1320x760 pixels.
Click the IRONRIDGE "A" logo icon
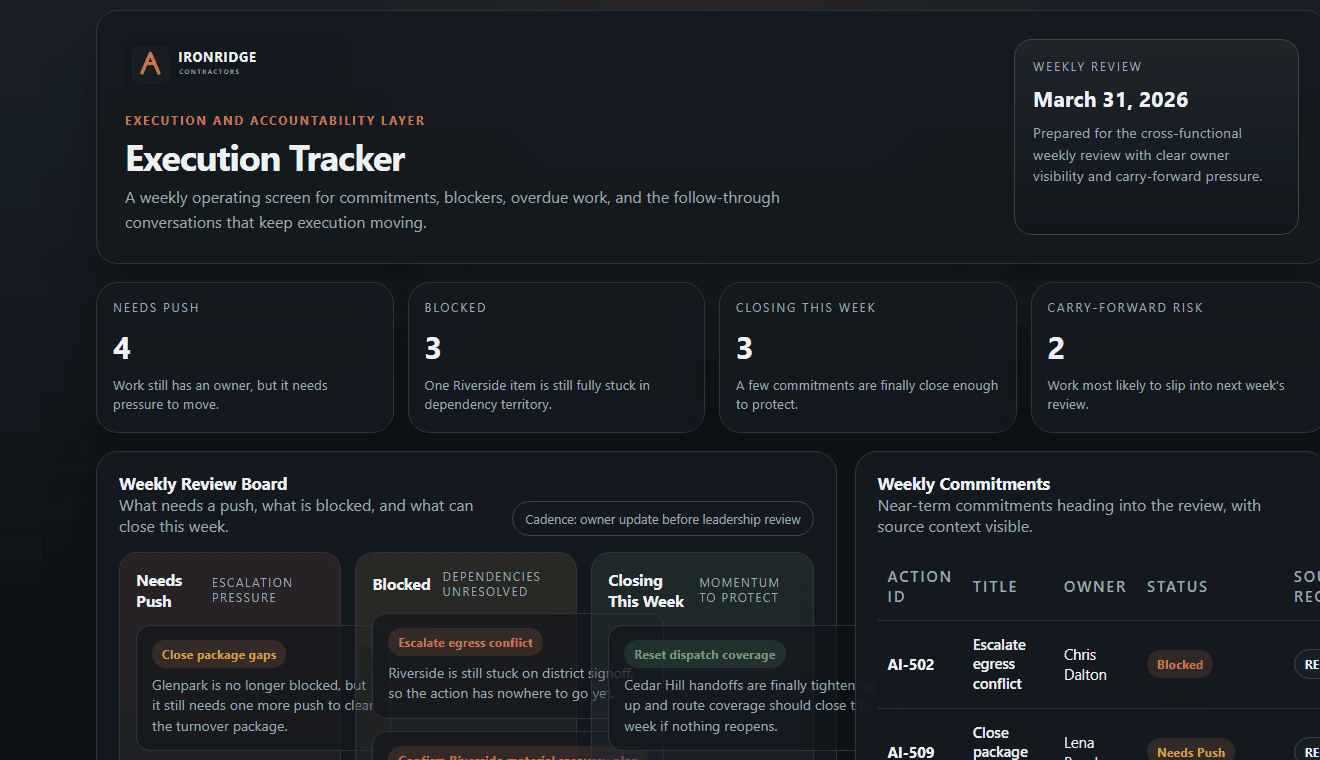point(149,63)
